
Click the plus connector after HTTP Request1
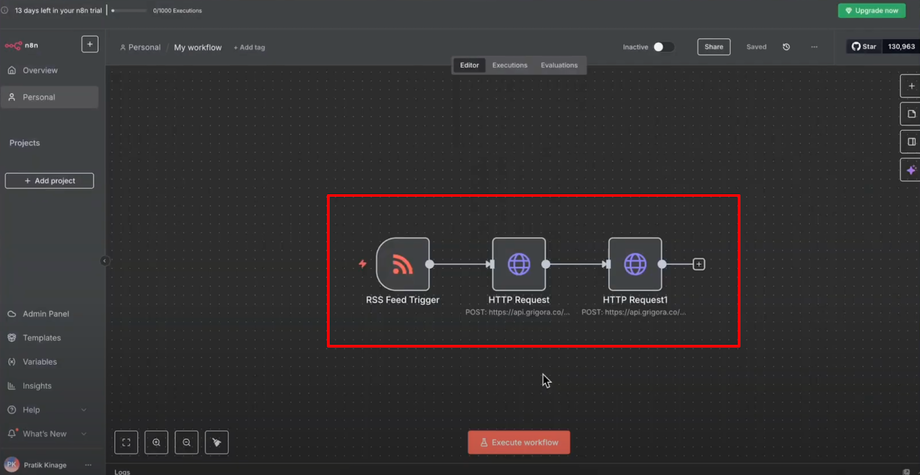[699, 264]
